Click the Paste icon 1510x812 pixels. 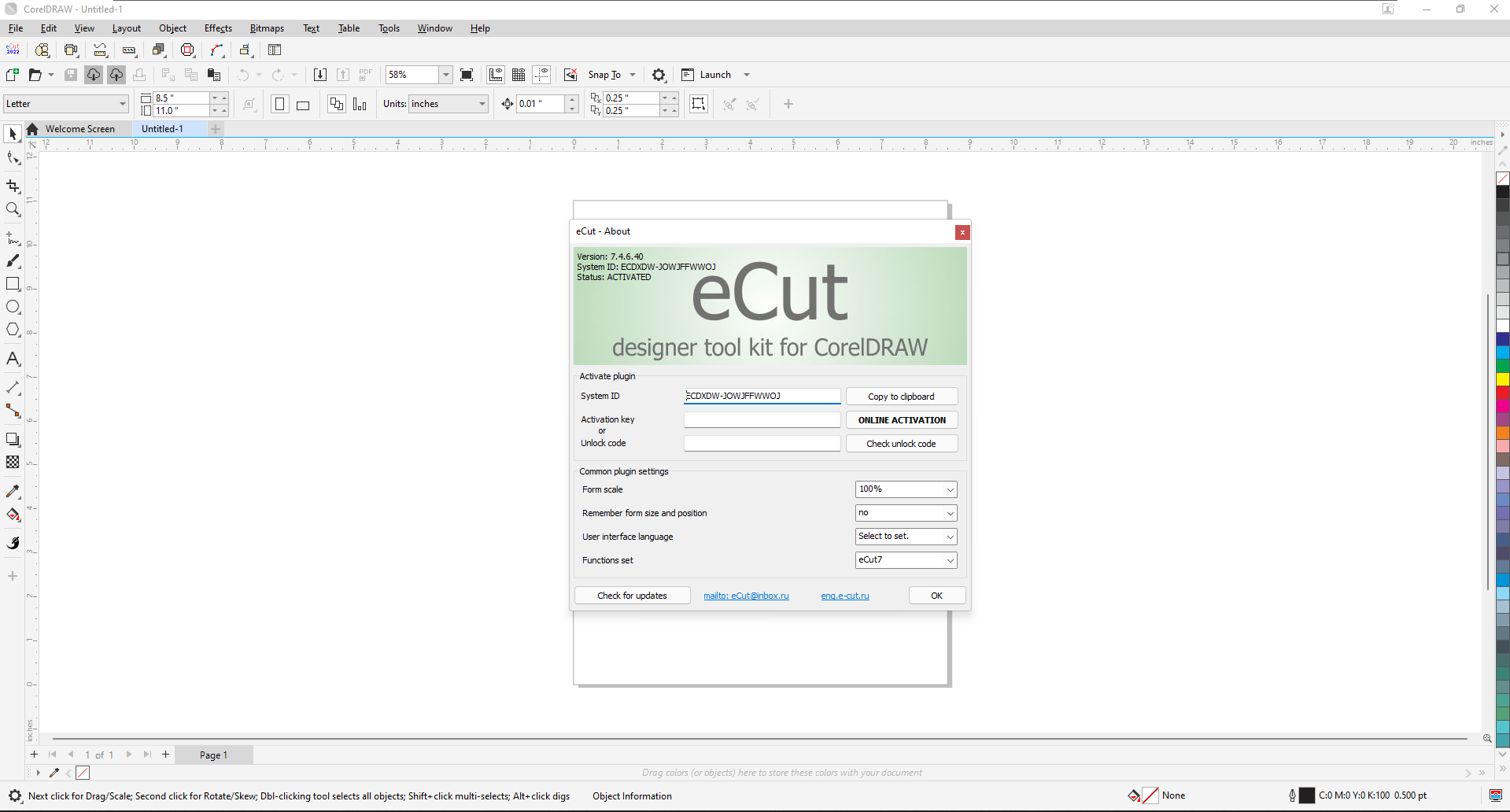click(213, 75)
